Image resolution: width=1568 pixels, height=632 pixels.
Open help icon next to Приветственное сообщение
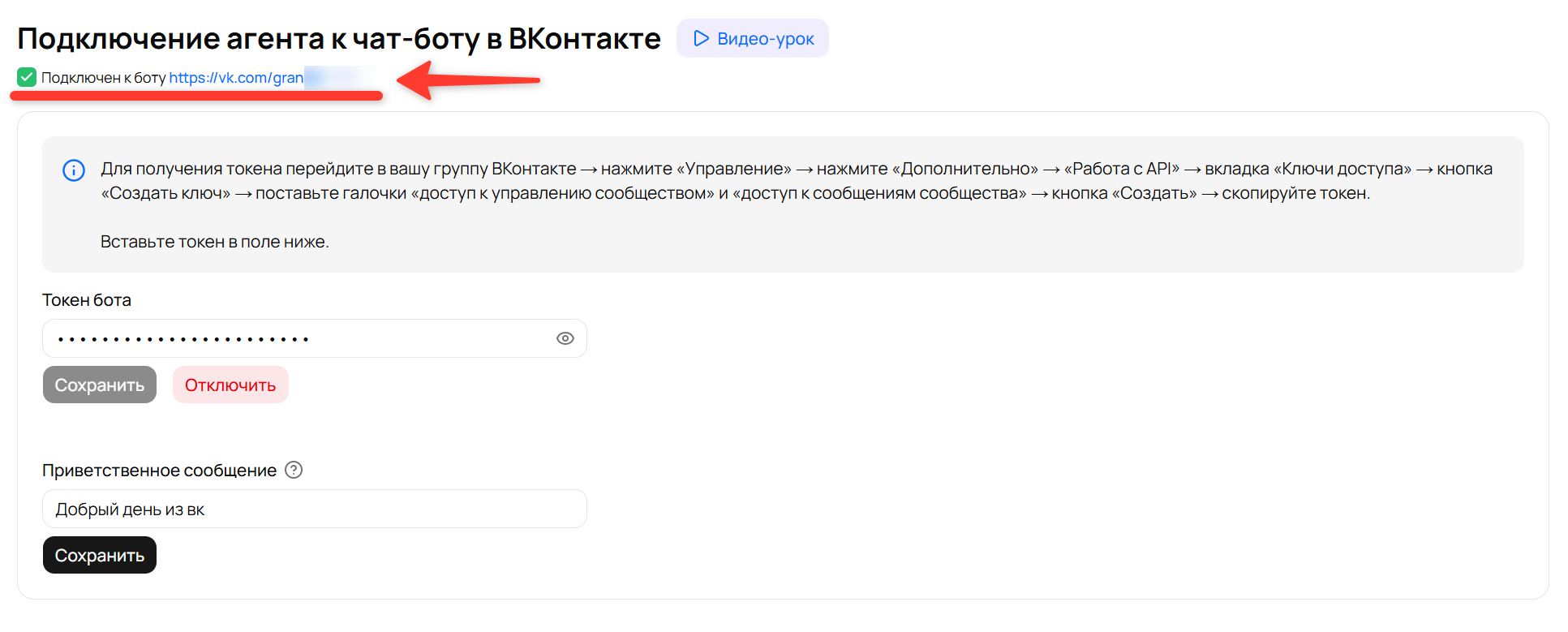[x=294, y=470]
